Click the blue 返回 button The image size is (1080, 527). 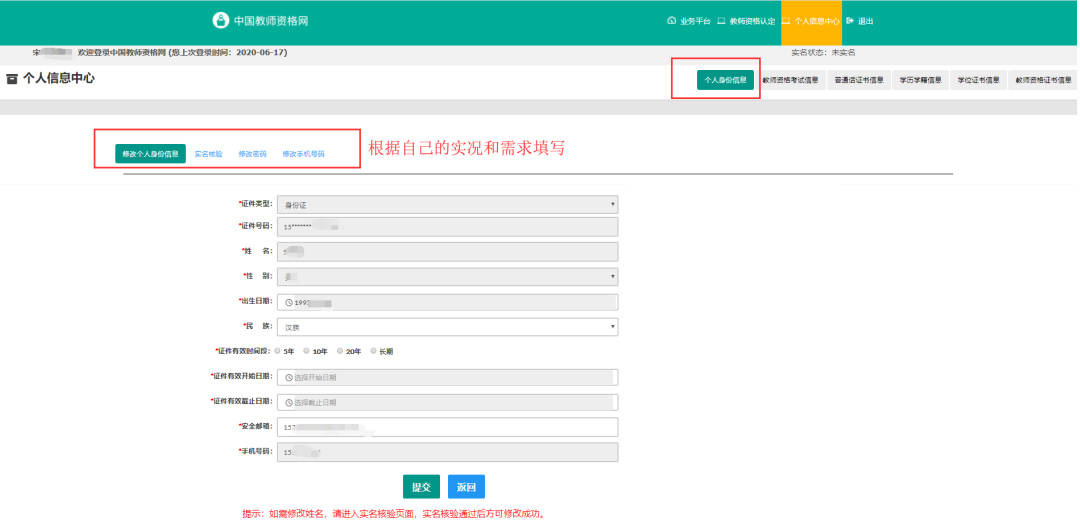click(466, 487)
